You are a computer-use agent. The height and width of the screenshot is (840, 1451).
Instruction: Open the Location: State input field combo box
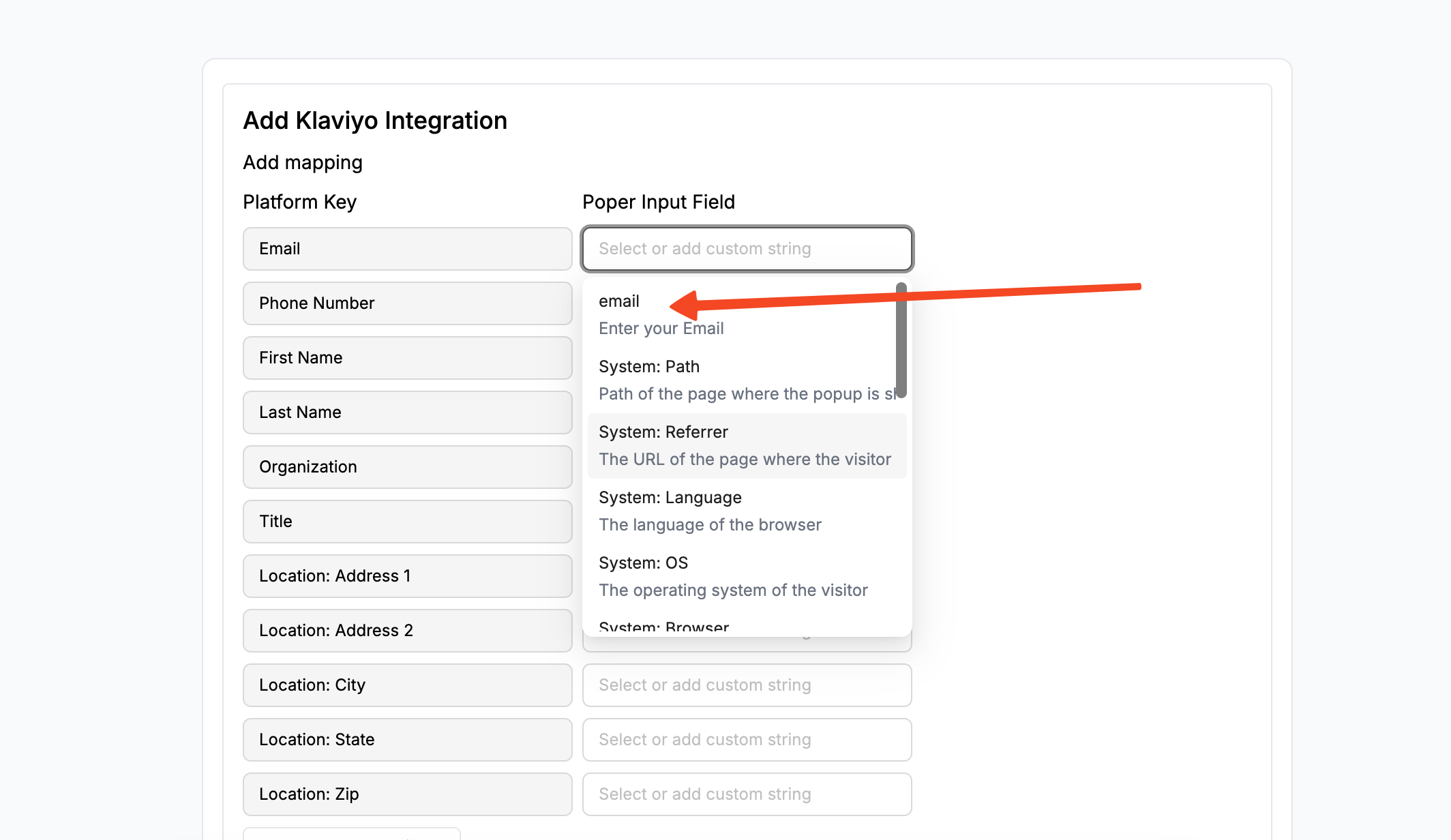[x=747, y=740]
